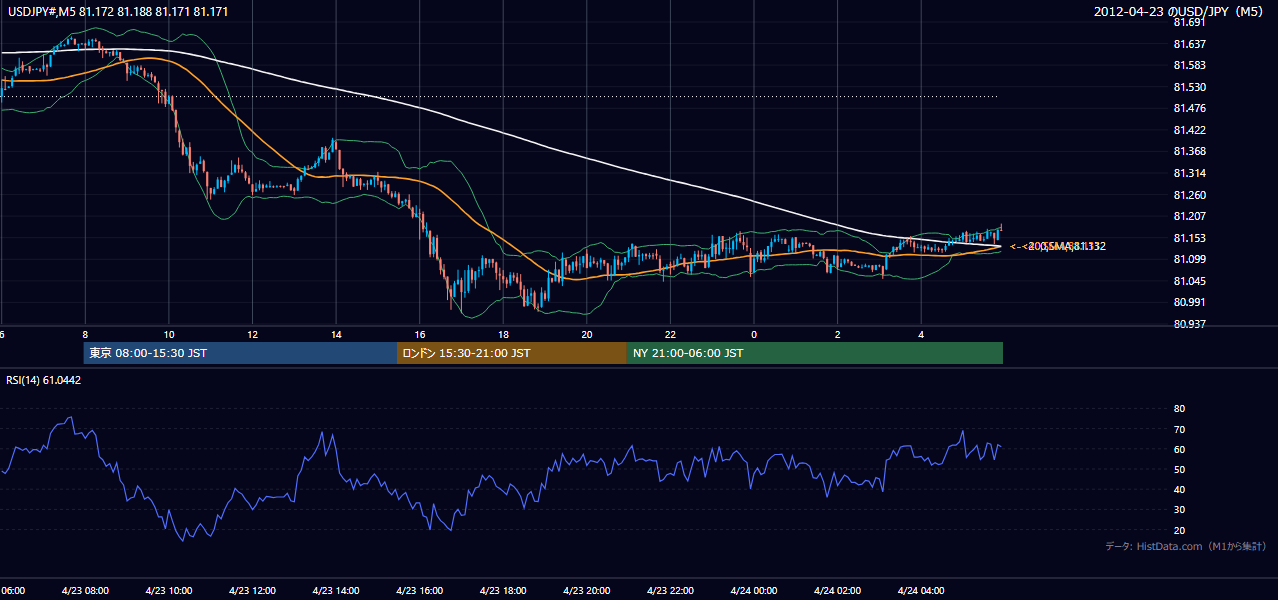Screen dimensions: 1278x600
Task: Click price axis value 81.153
Action: coord(1189,238)
